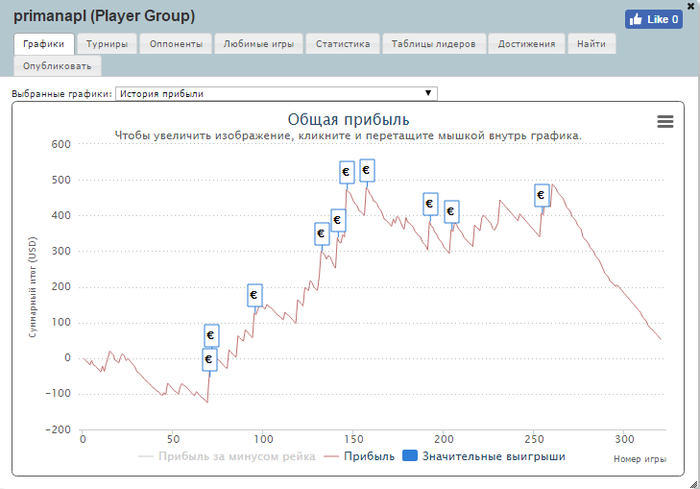Click the euro win flag near game 96
The height and width of the screenshot is (489, 700).
pyautogui.click(x=255, y=296)
